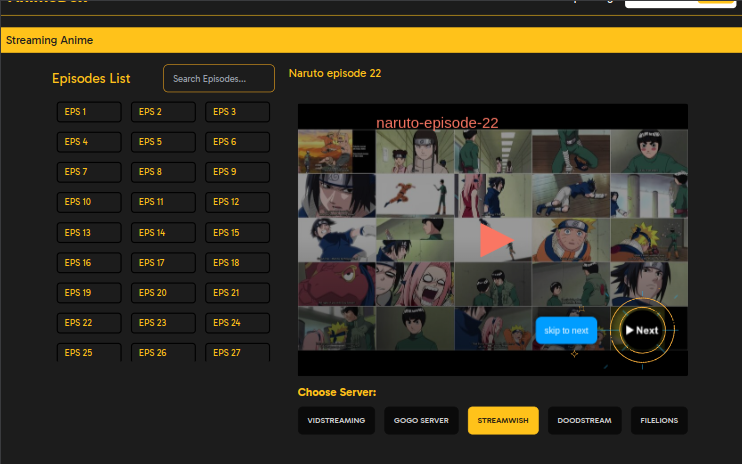The width and height of the screenshot is (742, 464).
Task: Open episode EPS 16
Action: [89, 263]
